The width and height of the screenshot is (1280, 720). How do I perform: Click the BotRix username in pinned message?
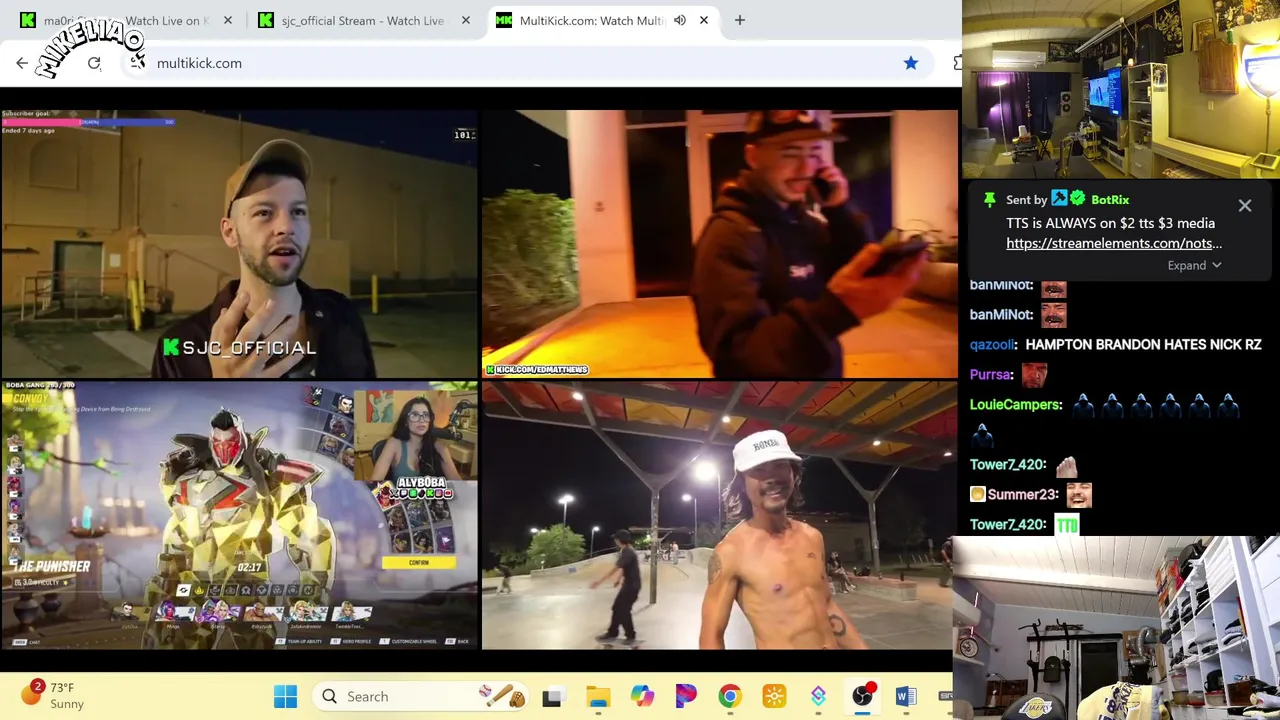[1110, 200]
